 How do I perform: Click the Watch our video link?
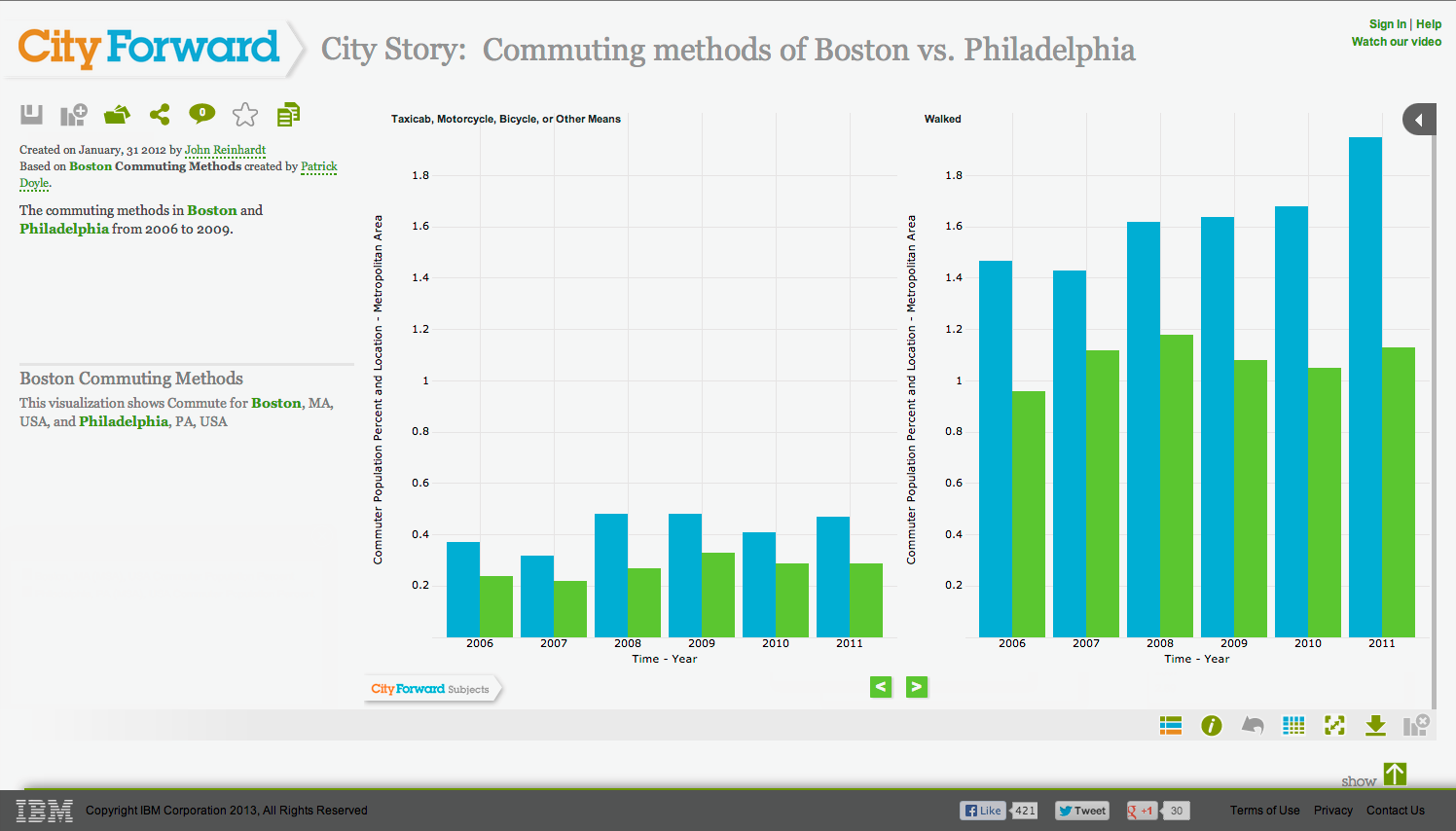coord(1397,42)
